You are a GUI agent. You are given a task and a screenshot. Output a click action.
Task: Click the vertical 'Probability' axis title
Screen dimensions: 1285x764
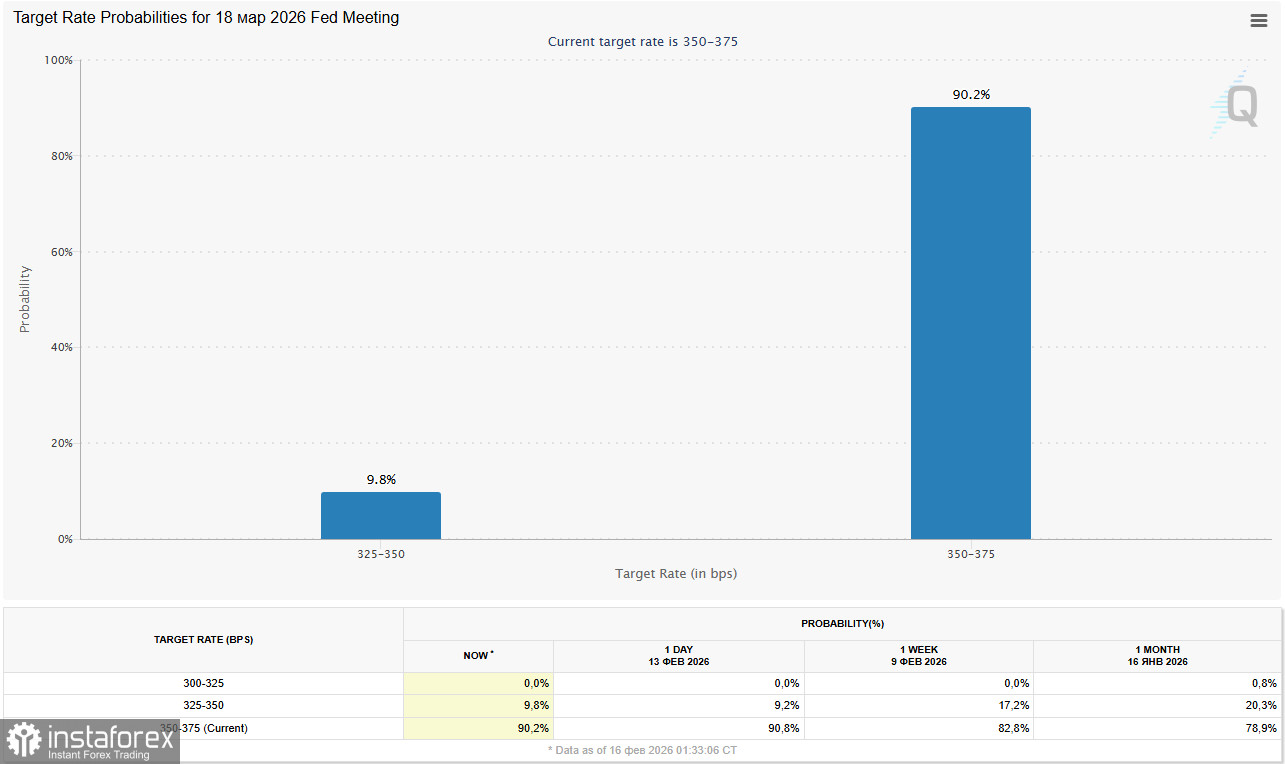(25, 299)
